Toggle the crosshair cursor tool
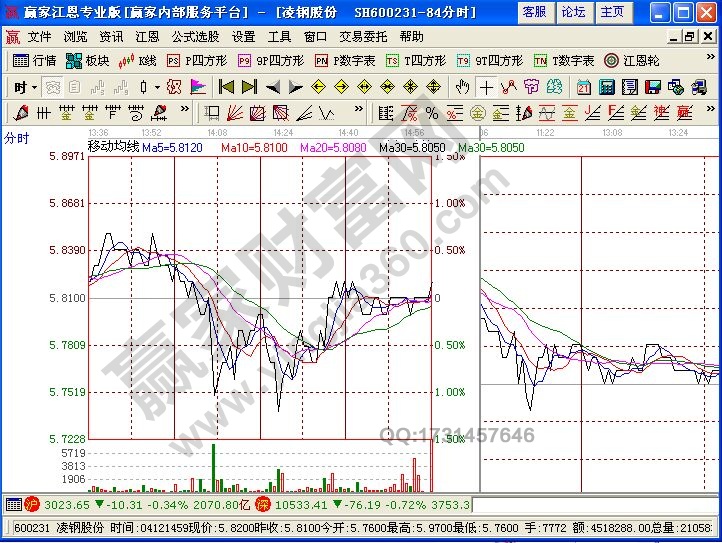Screen dimensions: 722x543 tap(486, 87)
